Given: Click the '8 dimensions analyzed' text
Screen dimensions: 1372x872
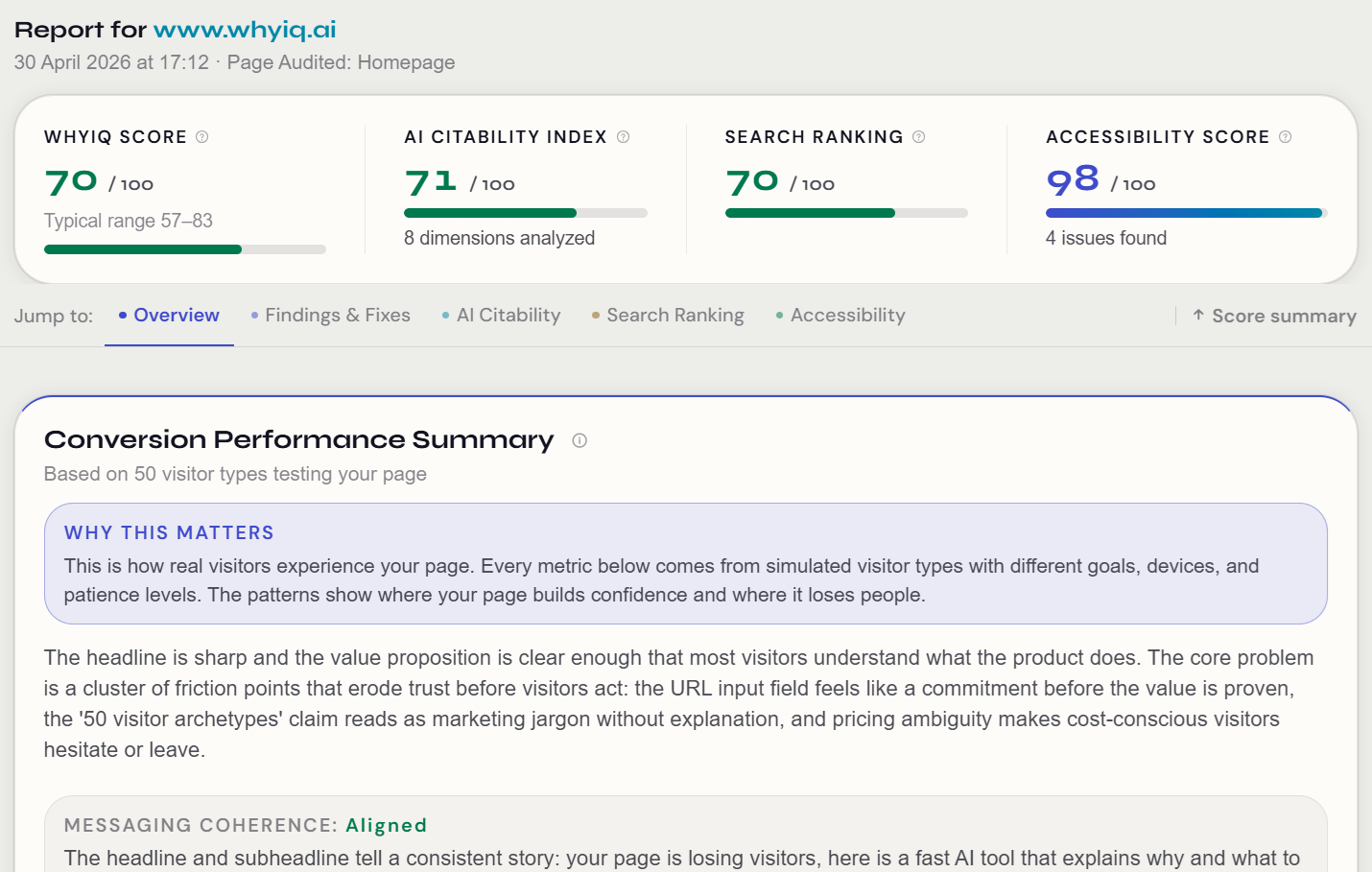Looking at the screenshot, I should click(500, 238).
